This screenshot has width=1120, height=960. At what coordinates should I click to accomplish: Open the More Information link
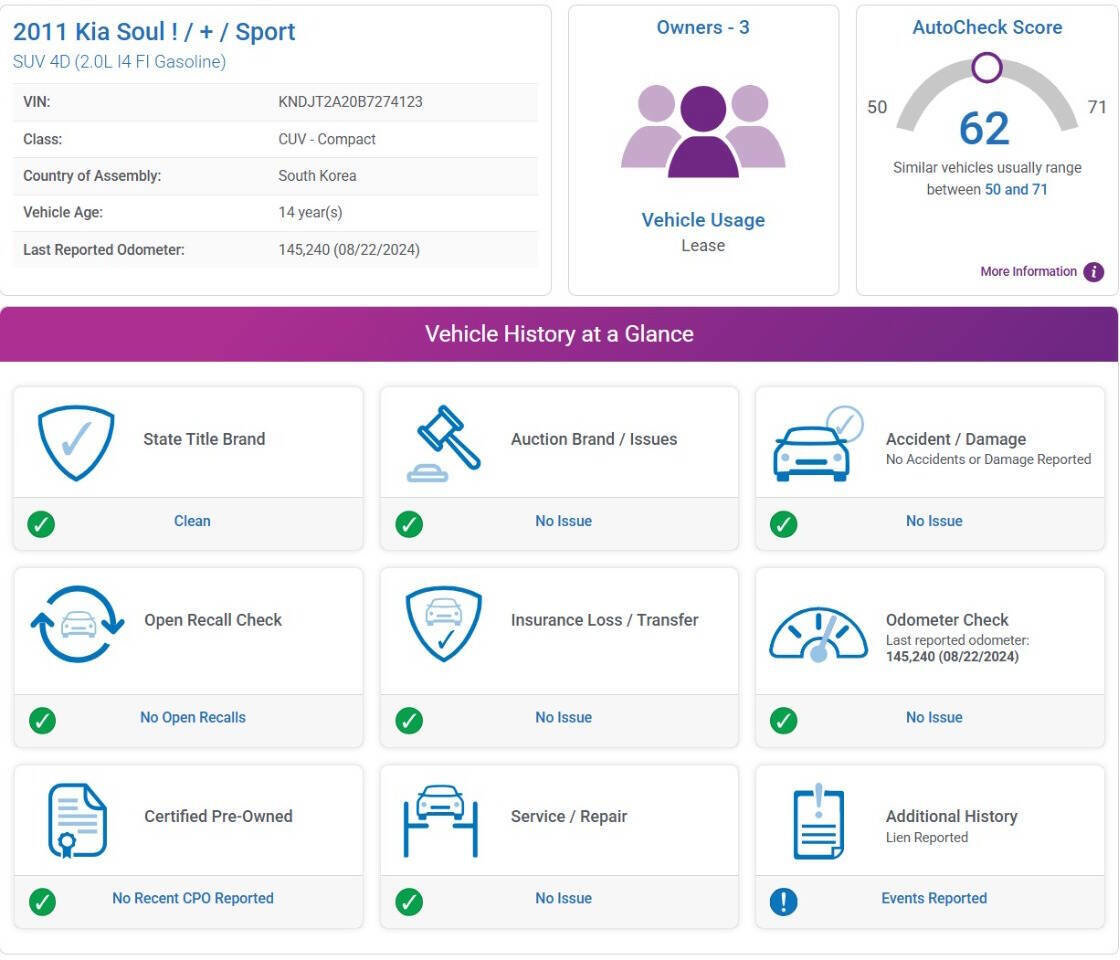pyautogui.click(x=1028, y=272)
